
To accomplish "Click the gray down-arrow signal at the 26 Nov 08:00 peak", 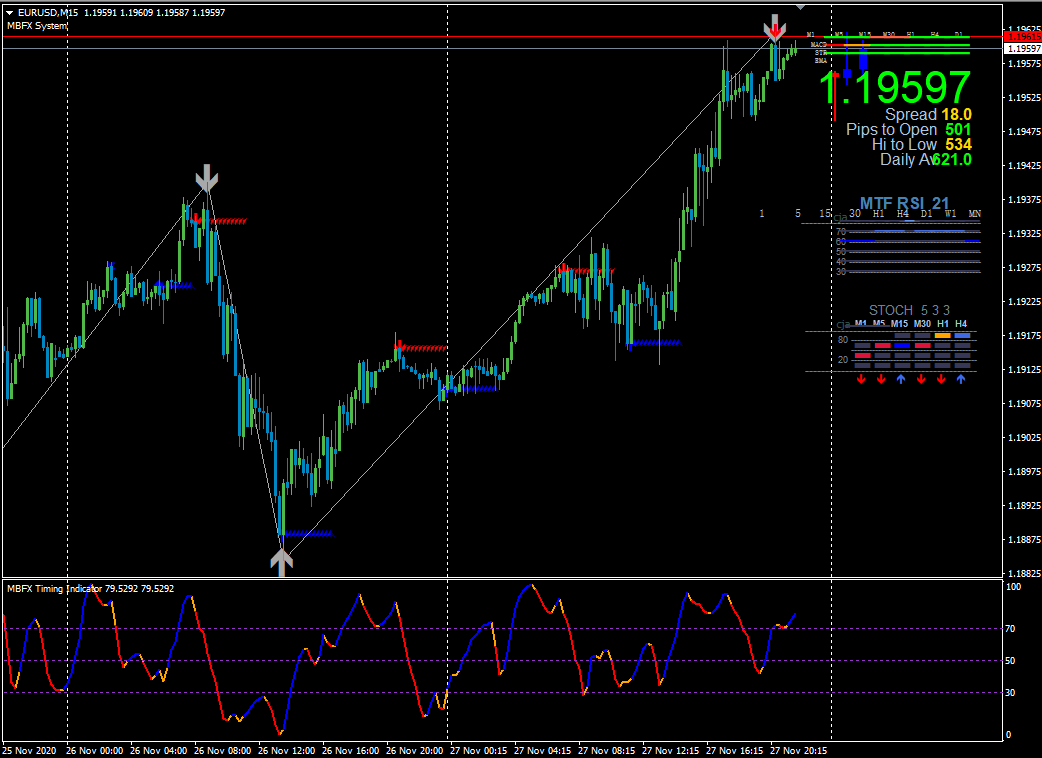I will [x=207, y=178].
